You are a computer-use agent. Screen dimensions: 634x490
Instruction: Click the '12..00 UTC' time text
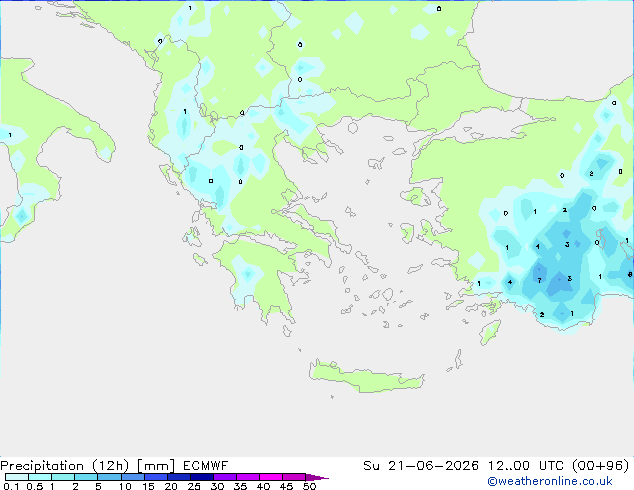[528, 466]
